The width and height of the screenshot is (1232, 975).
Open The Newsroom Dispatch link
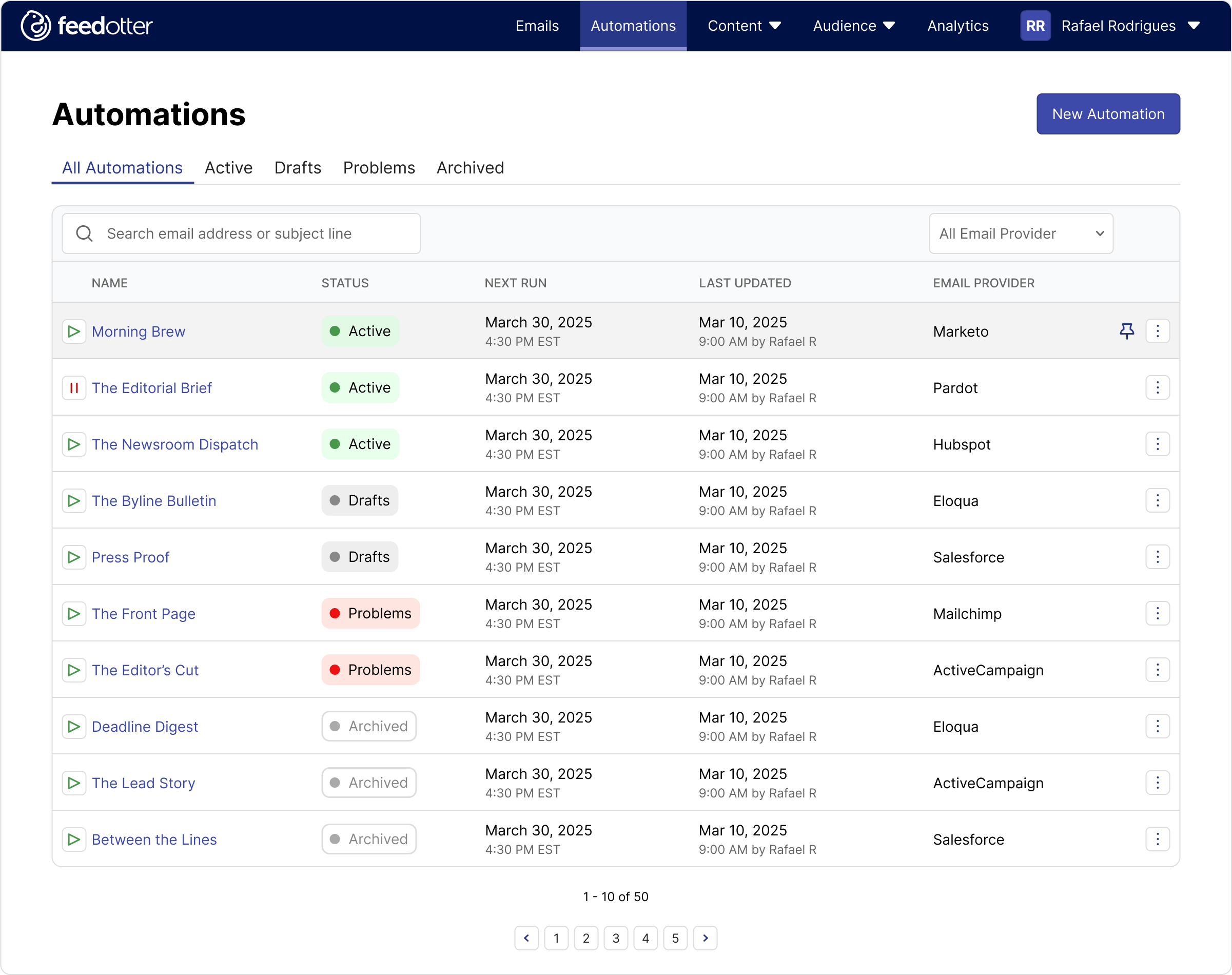[174, 445]
